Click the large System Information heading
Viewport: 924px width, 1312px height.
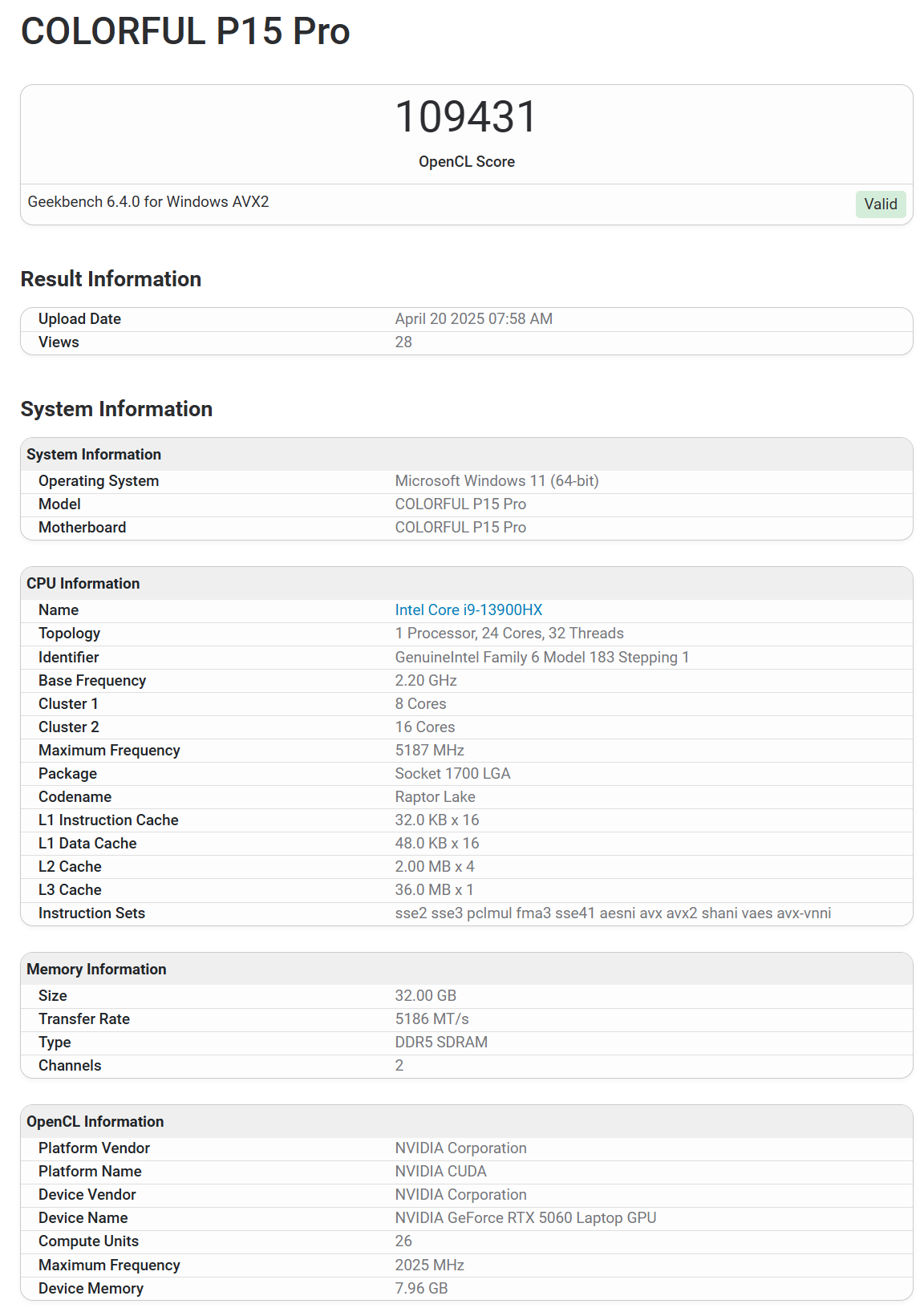(x=116, y=409)
